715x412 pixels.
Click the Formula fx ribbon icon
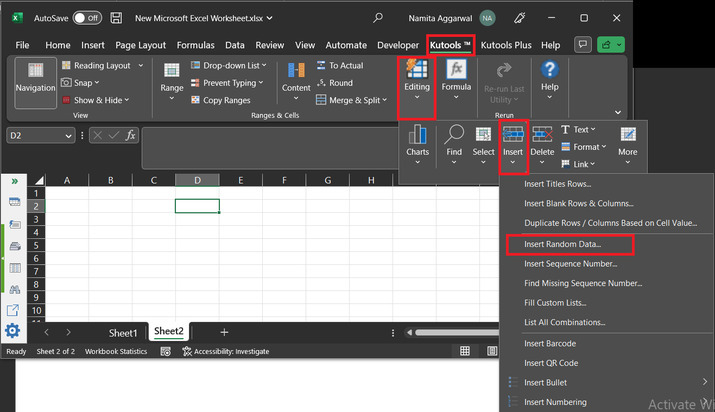point(456,77)
